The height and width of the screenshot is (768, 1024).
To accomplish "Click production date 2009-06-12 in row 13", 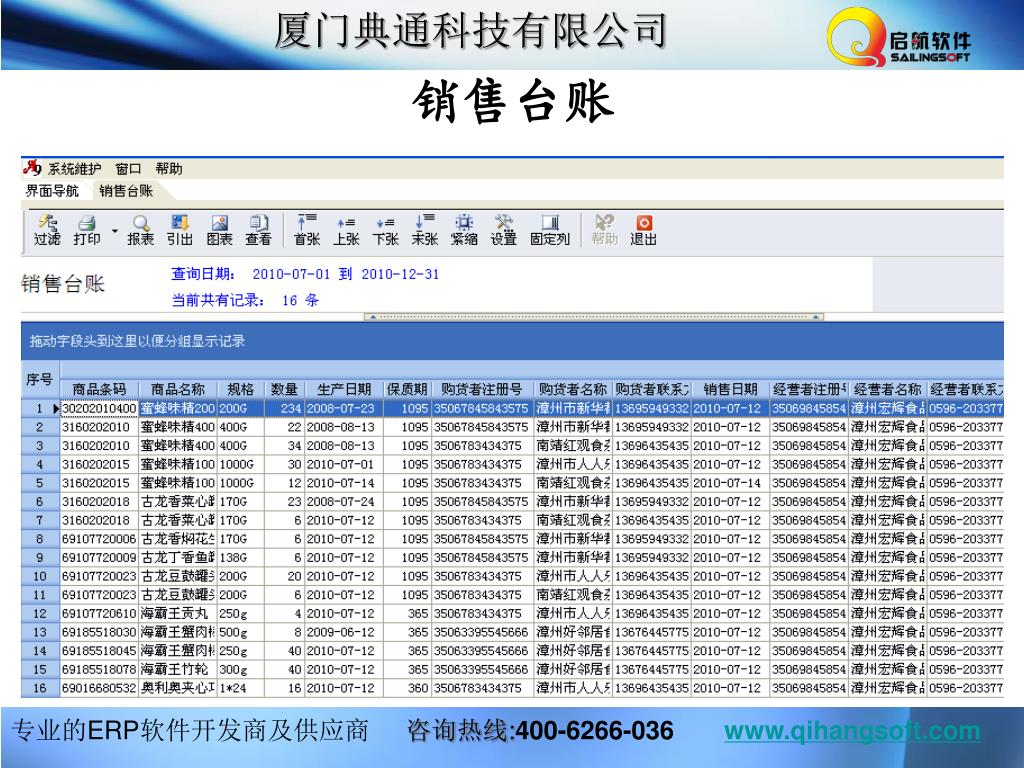I will click(x=344, y=632).
